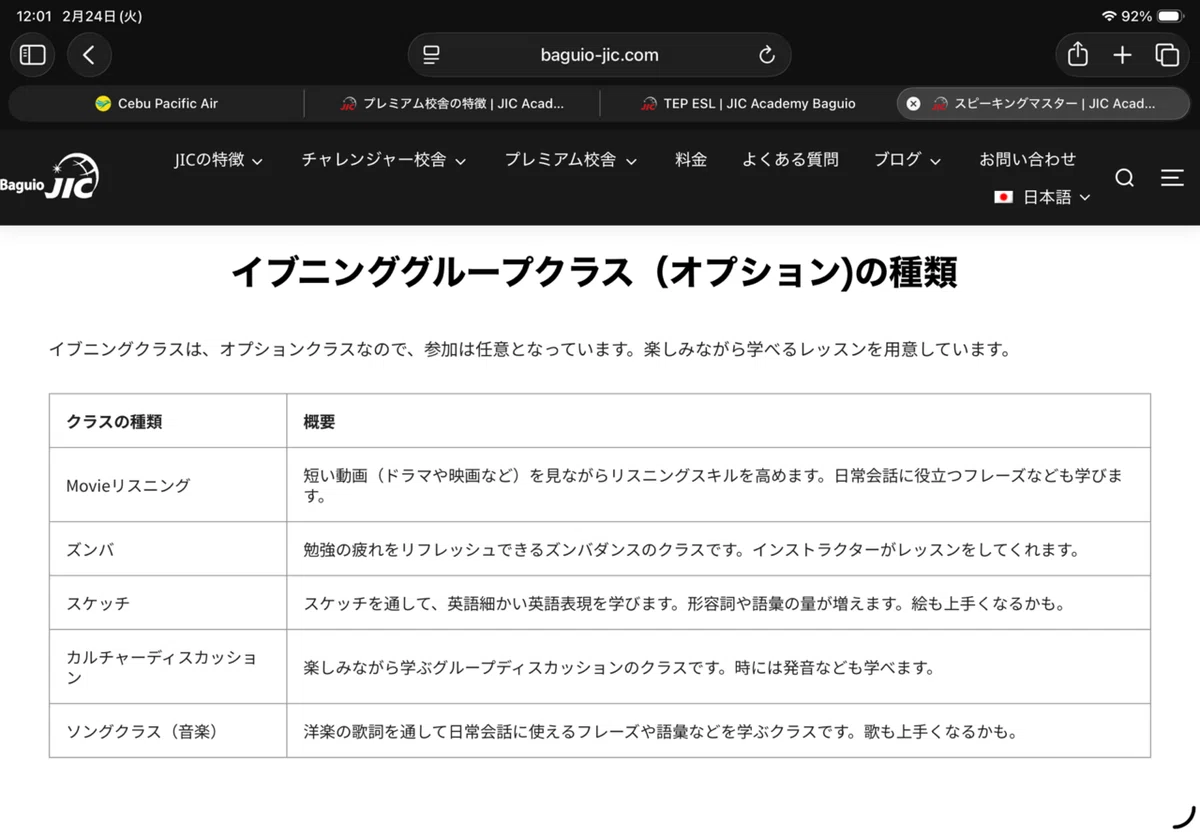Open the site search magnifier
This screenshot has height=833, width=1200.
[x=1125, y=178]
